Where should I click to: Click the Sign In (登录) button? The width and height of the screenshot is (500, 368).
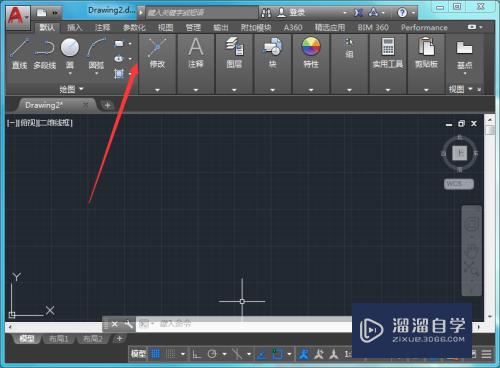tap(297, 13)
